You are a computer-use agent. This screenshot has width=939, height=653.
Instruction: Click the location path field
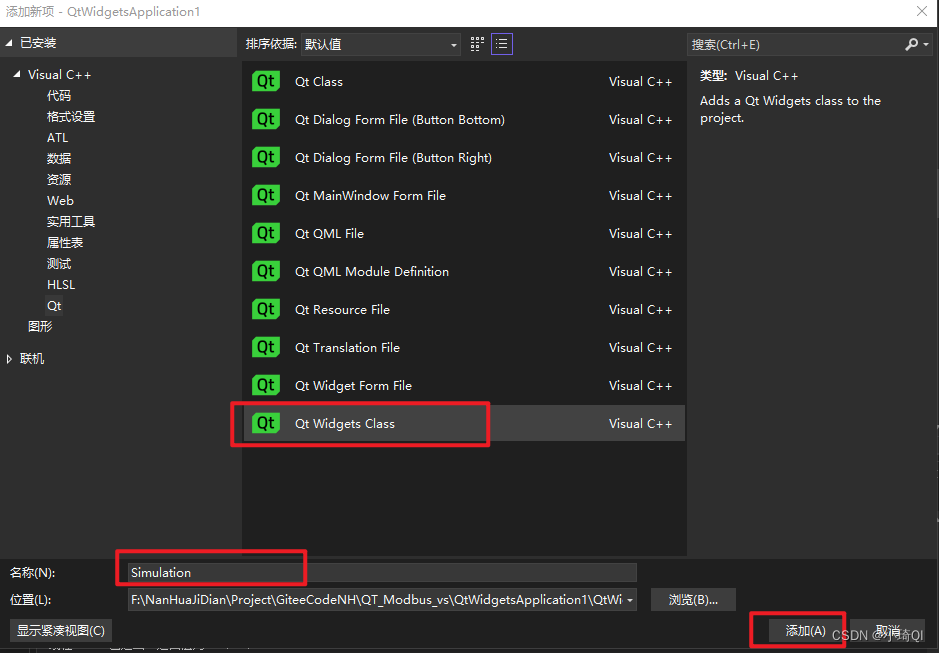[x=376, y=600]
